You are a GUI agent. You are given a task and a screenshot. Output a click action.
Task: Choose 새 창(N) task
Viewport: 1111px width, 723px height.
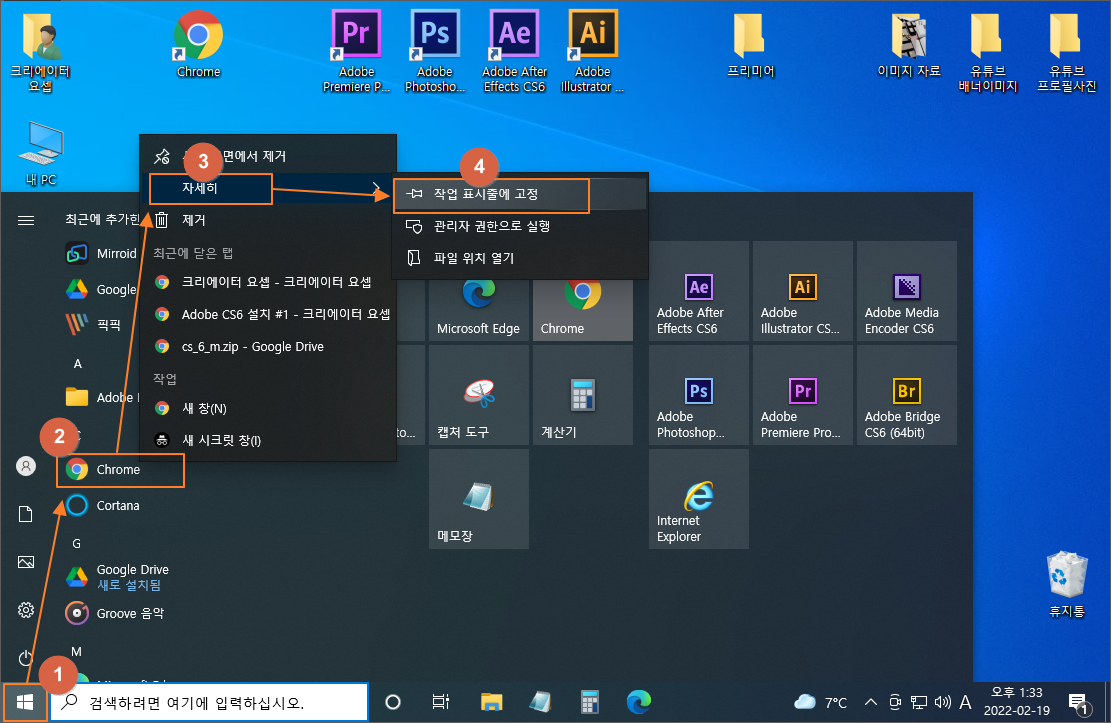[268, 408]
